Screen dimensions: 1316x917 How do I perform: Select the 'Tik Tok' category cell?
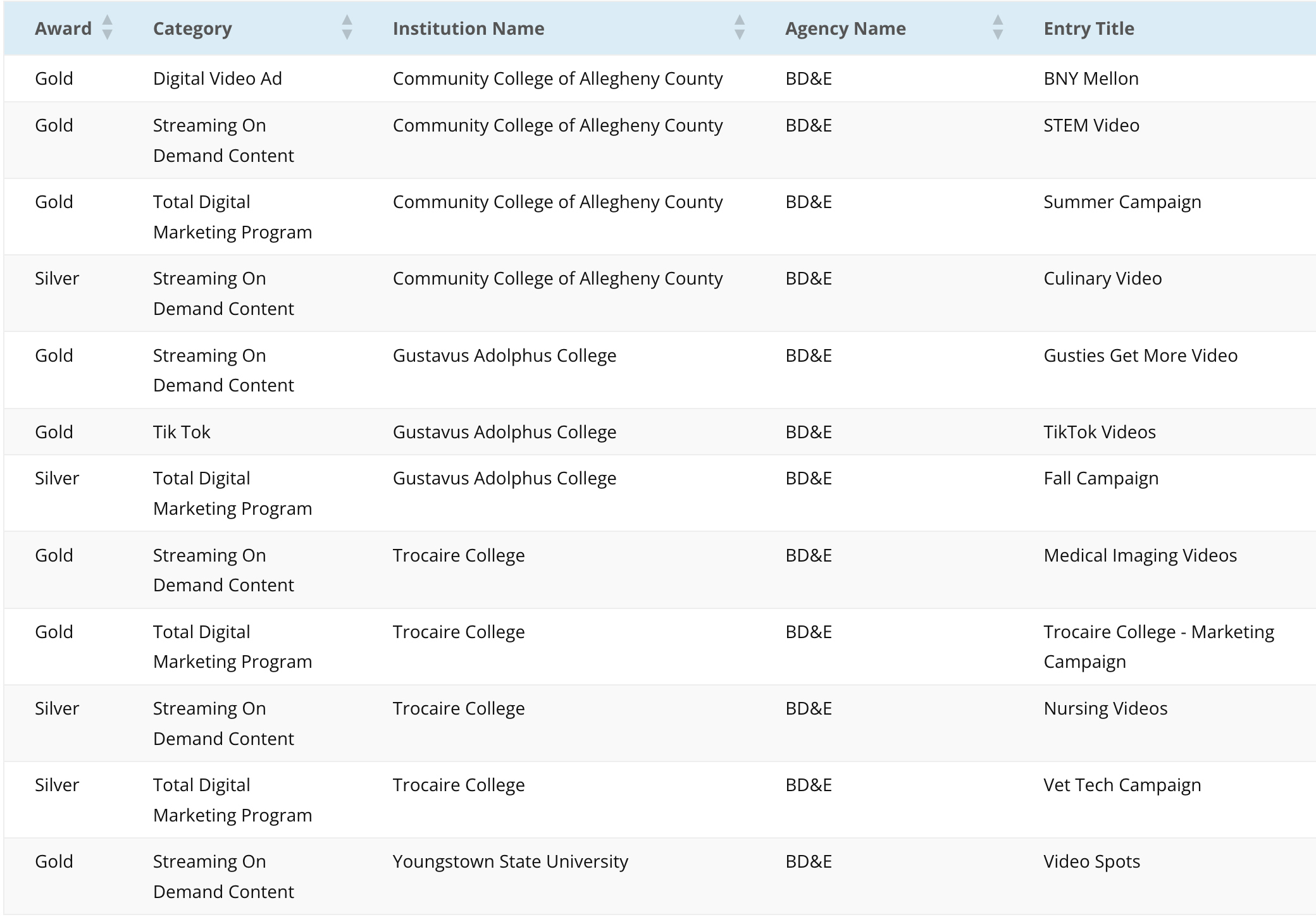tap(182, 432)
